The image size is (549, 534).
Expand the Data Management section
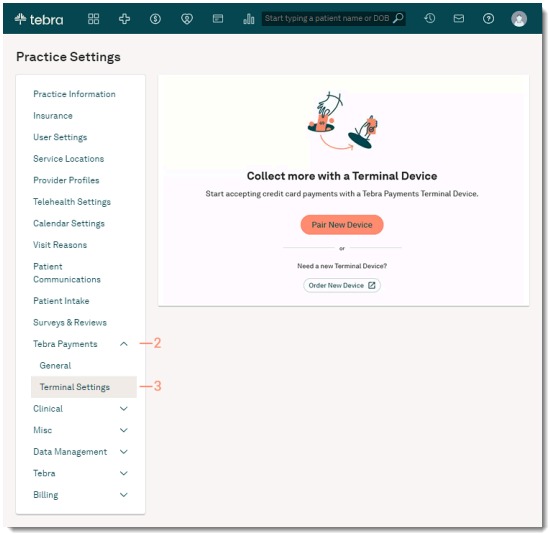point(124,452)
